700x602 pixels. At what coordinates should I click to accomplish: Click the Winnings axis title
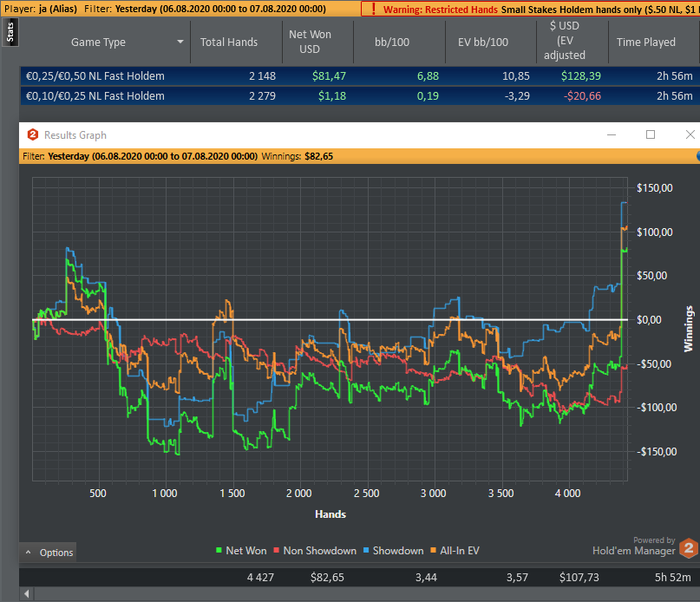click(688, 329)
